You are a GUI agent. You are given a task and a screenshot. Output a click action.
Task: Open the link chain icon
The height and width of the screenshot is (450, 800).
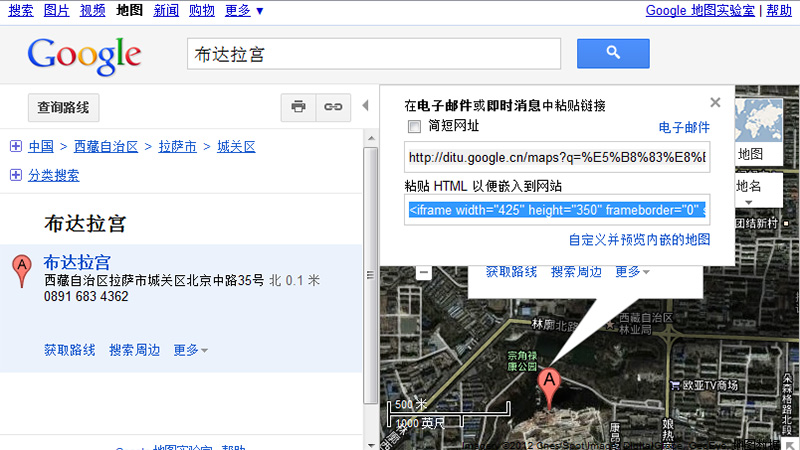333,107
